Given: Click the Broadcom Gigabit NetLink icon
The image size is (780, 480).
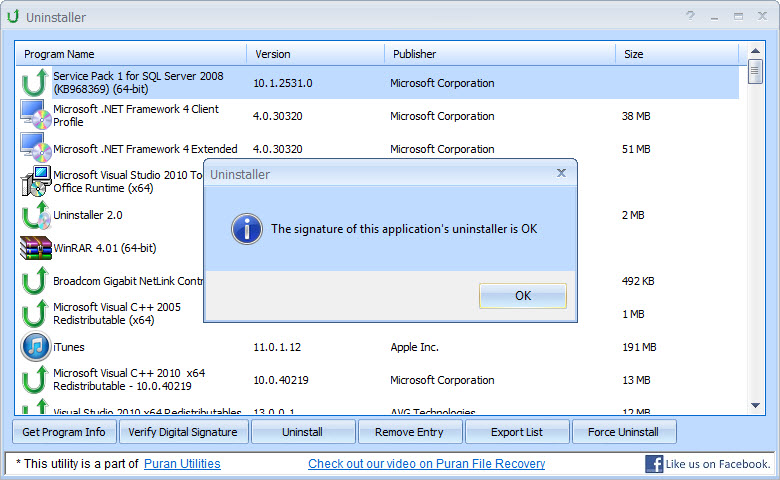Looking at the screenshot, I should tap(35, 281).
